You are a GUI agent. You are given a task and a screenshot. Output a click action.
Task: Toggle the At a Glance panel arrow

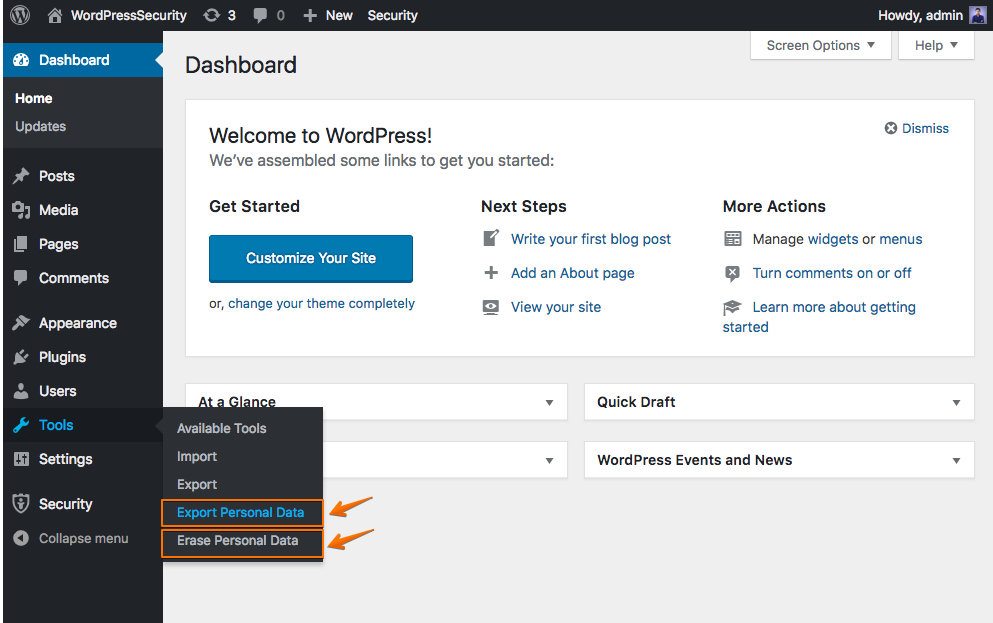coord(549,403)
